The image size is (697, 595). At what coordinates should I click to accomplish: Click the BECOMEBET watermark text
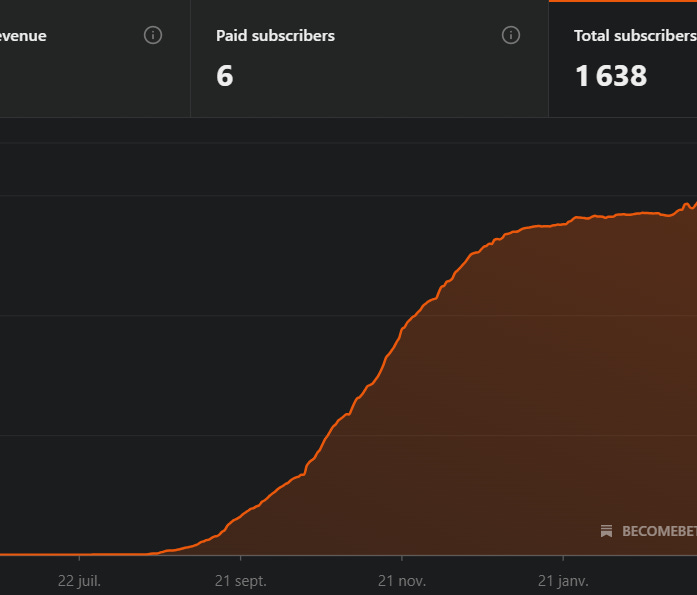point(659,531)
